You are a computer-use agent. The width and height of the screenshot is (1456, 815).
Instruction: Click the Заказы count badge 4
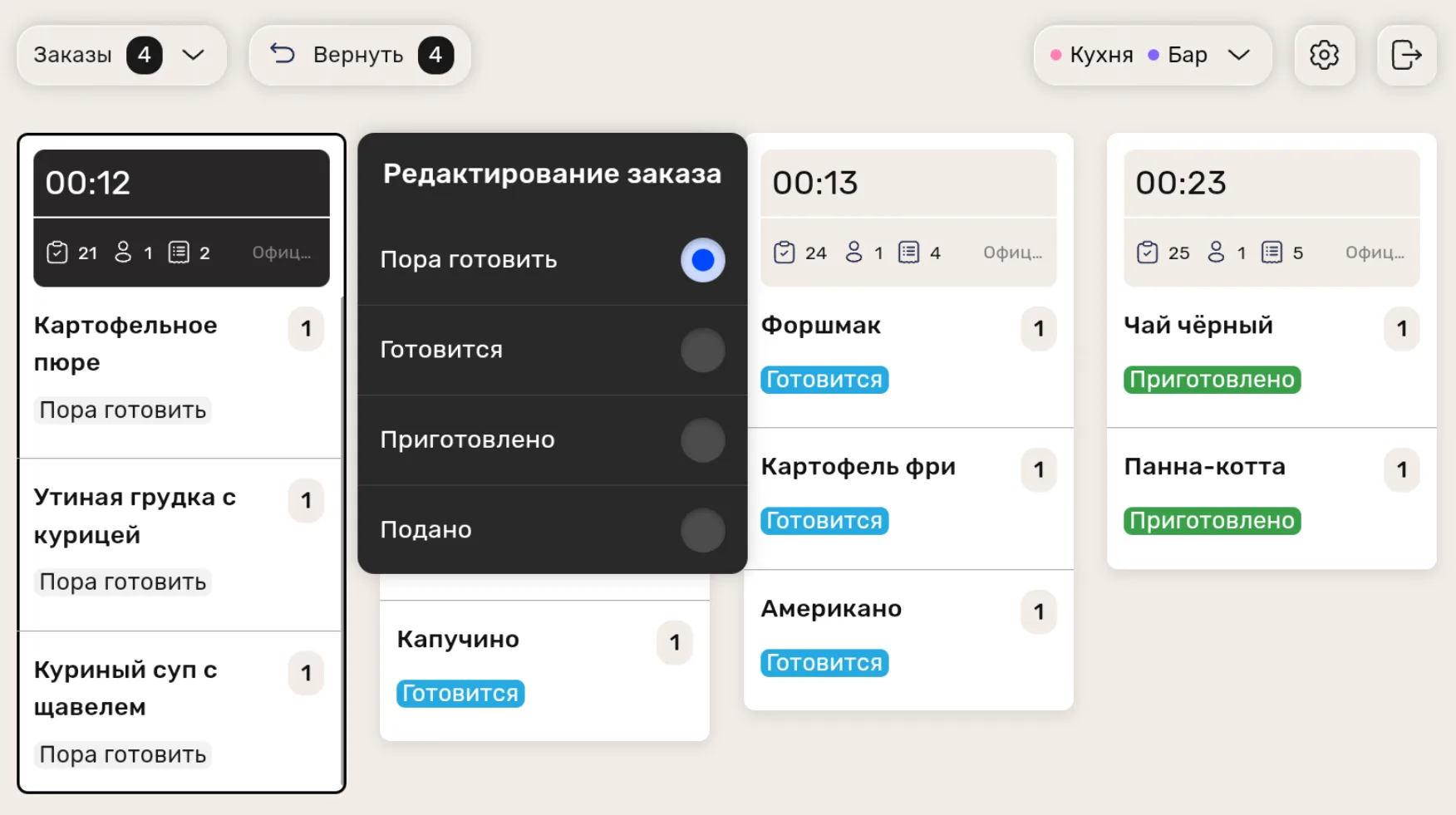coord(145,55)
